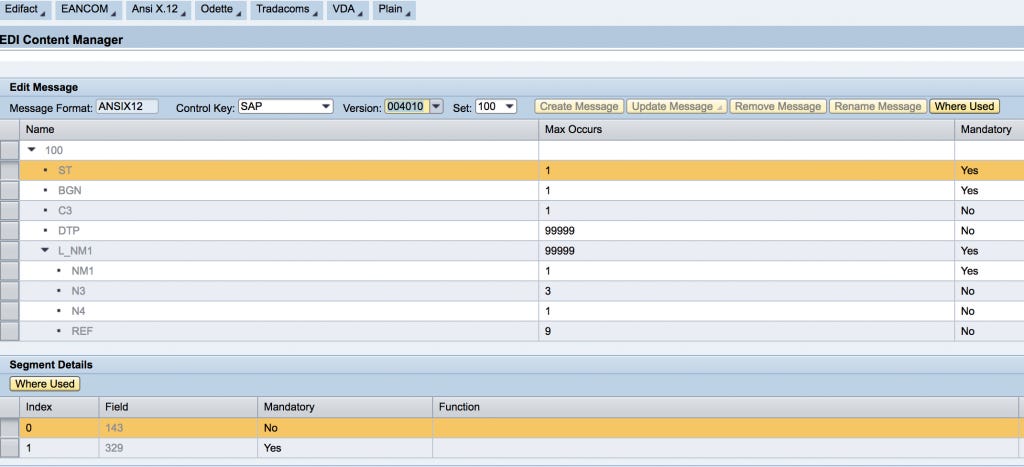Click the row selector for index 0
Image resolution: width=1024 pixels, height=467 pixels.
tap(9, 428)
